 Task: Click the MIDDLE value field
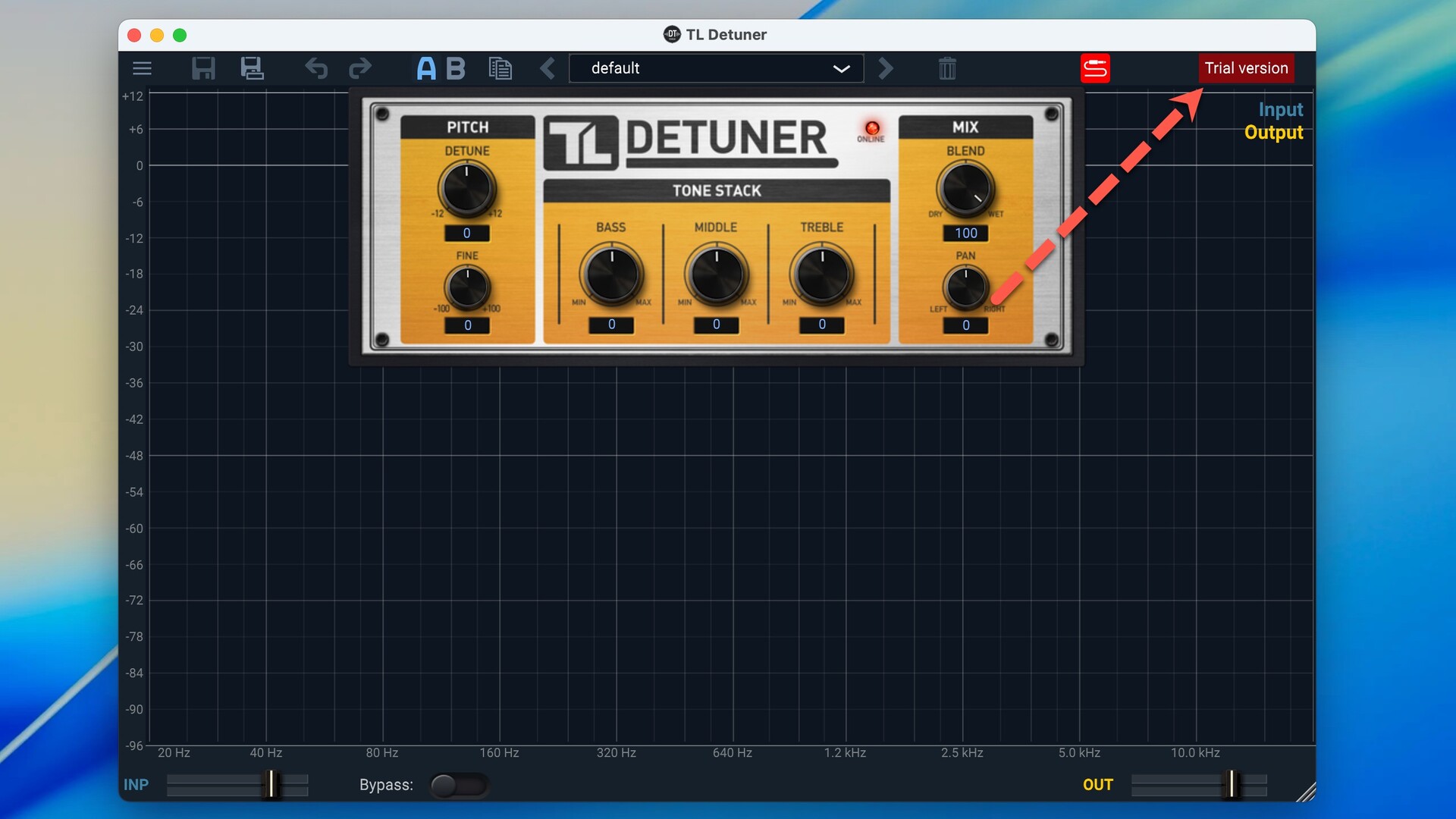(x=716, y=325)
